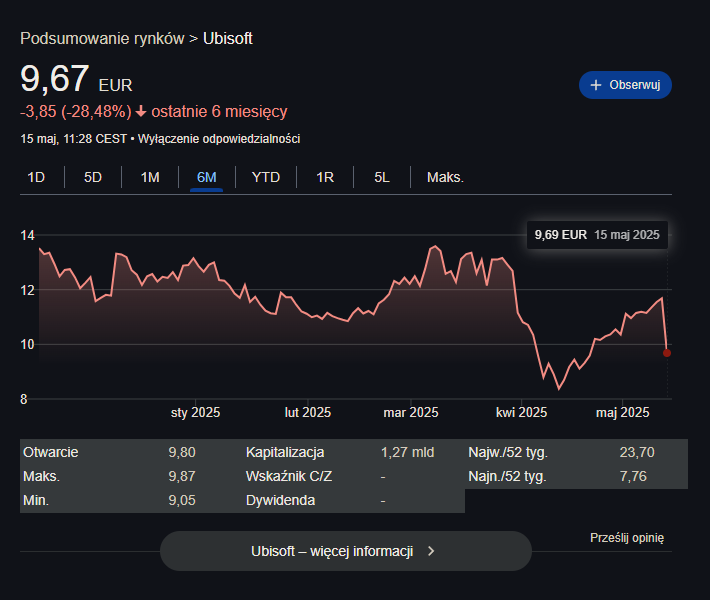The width and height of the screenshot is (710, 600).
Task: Click the Najw./52 tyg. label
Action: [x=508, y=452]
